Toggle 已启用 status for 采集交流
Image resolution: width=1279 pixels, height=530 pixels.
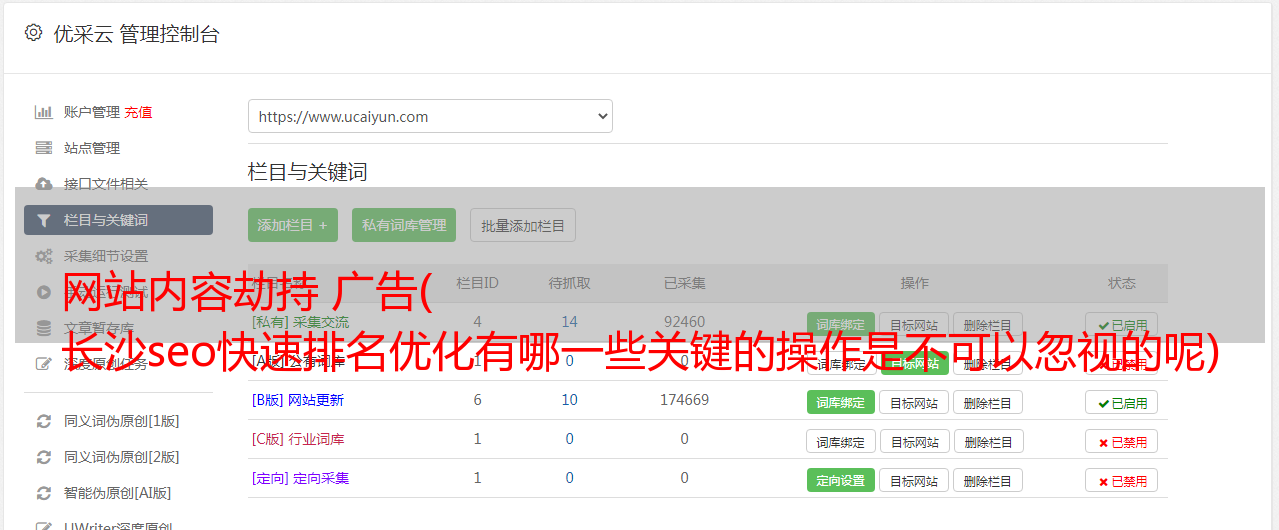point(1122,325)
